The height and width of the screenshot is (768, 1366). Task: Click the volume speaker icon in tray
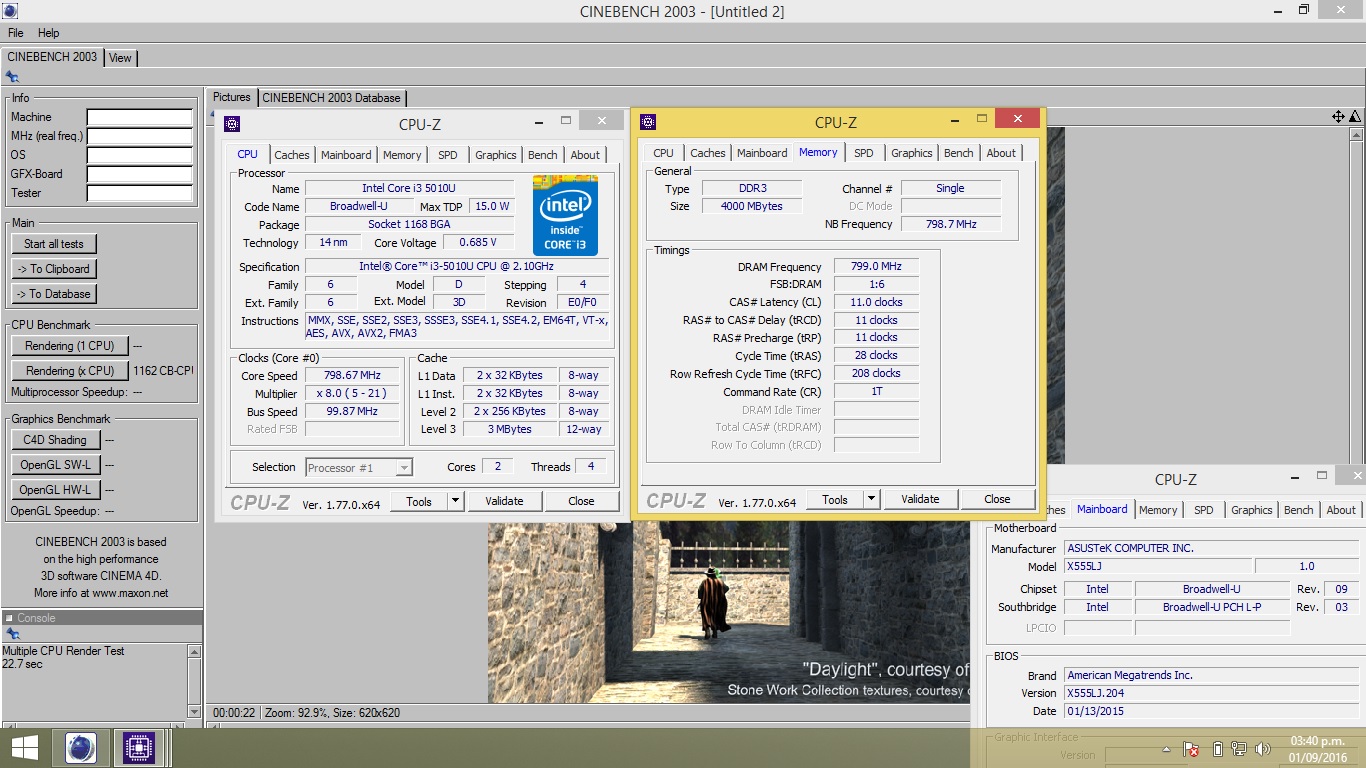pyautogui.click(x=1265, y=749)
